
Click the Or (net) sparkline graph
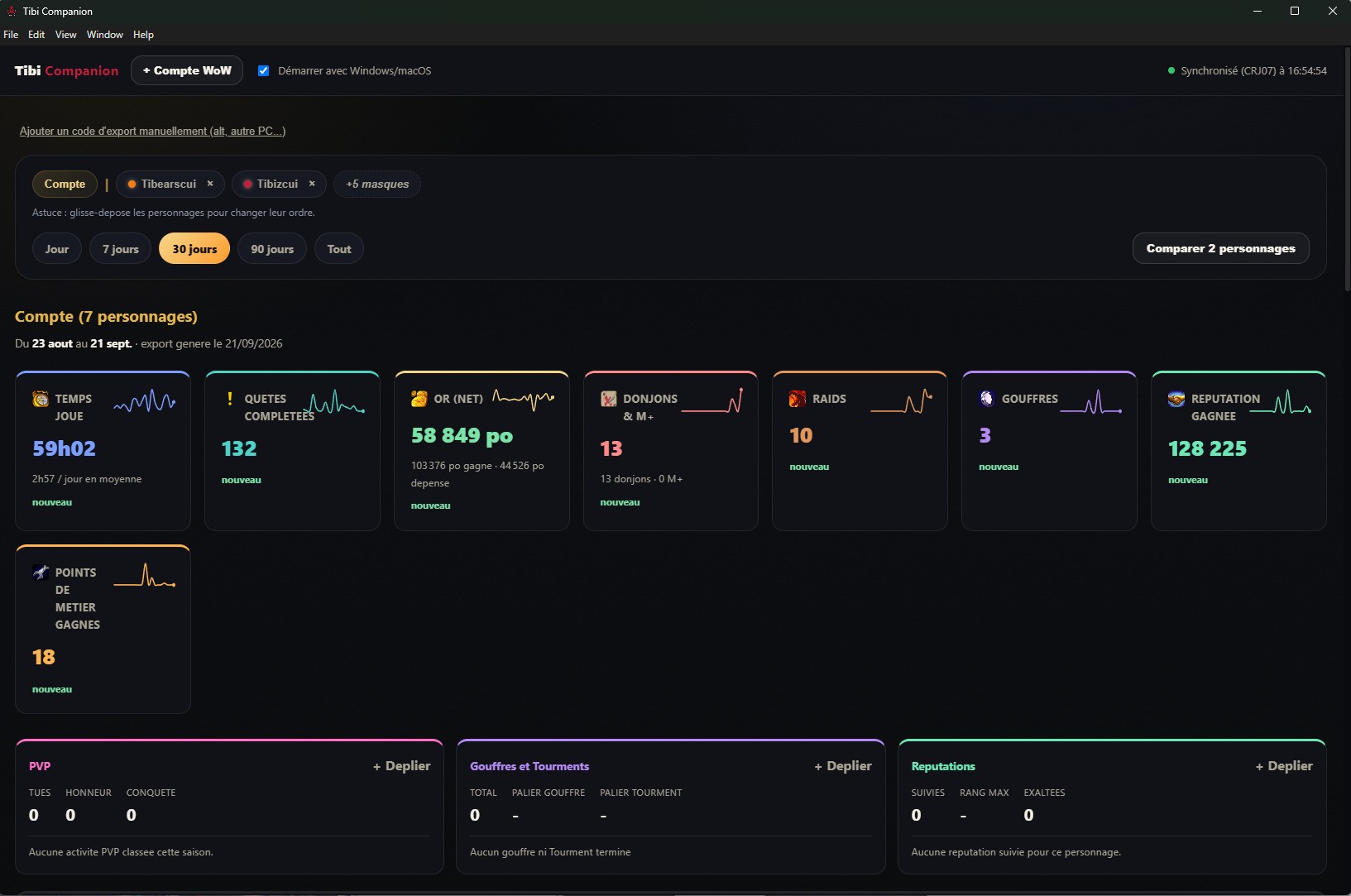pos(524,399)
